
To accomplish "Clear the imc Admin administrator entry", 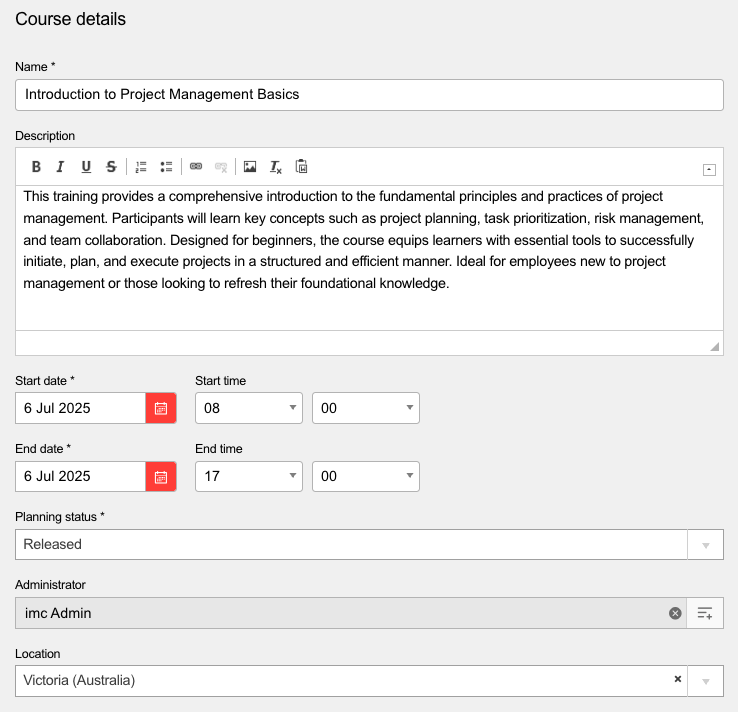I will click(675, 613).
